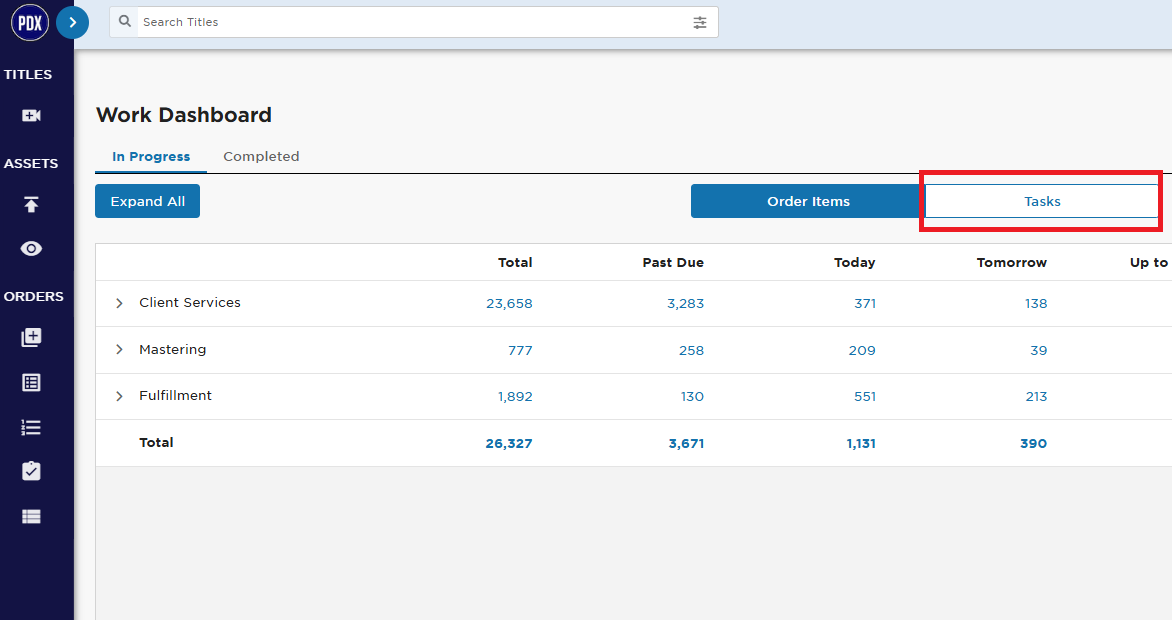Select the In Progress tab
Viewport: 1172px width, 620px height.
pos(151,156)
